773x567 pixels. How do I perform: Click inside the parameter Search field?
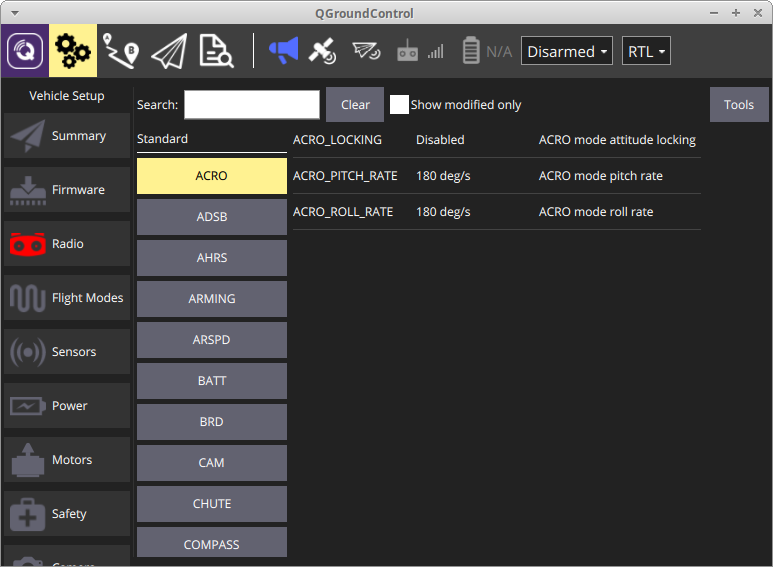tap(252, 105)
